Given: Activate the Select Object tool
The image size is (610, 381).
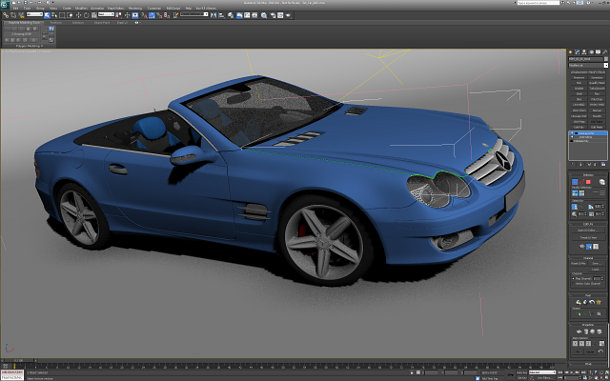Looking at the screenshot, I should 47,15.
